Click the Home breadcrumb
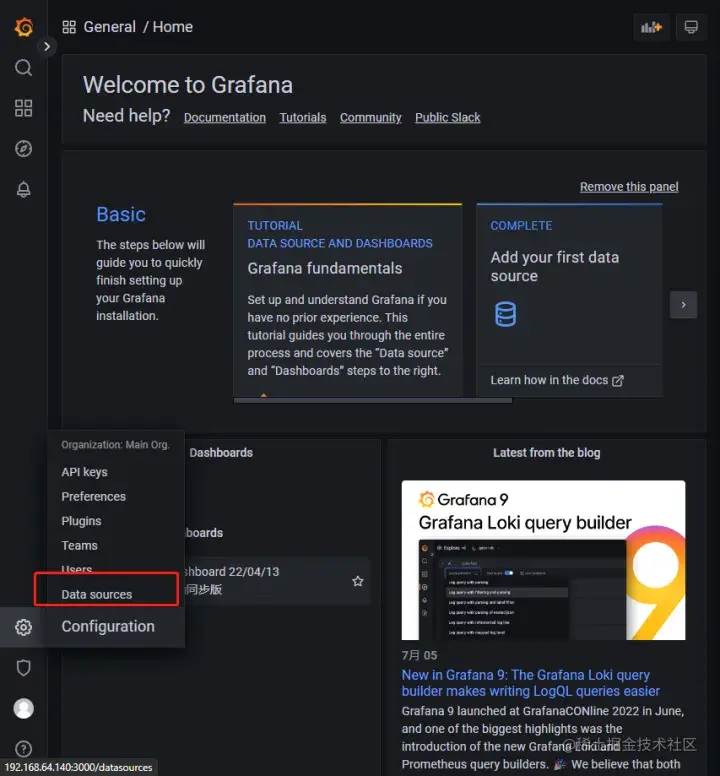The height and width of the screenshot is (776, 720). click(173, 27)
